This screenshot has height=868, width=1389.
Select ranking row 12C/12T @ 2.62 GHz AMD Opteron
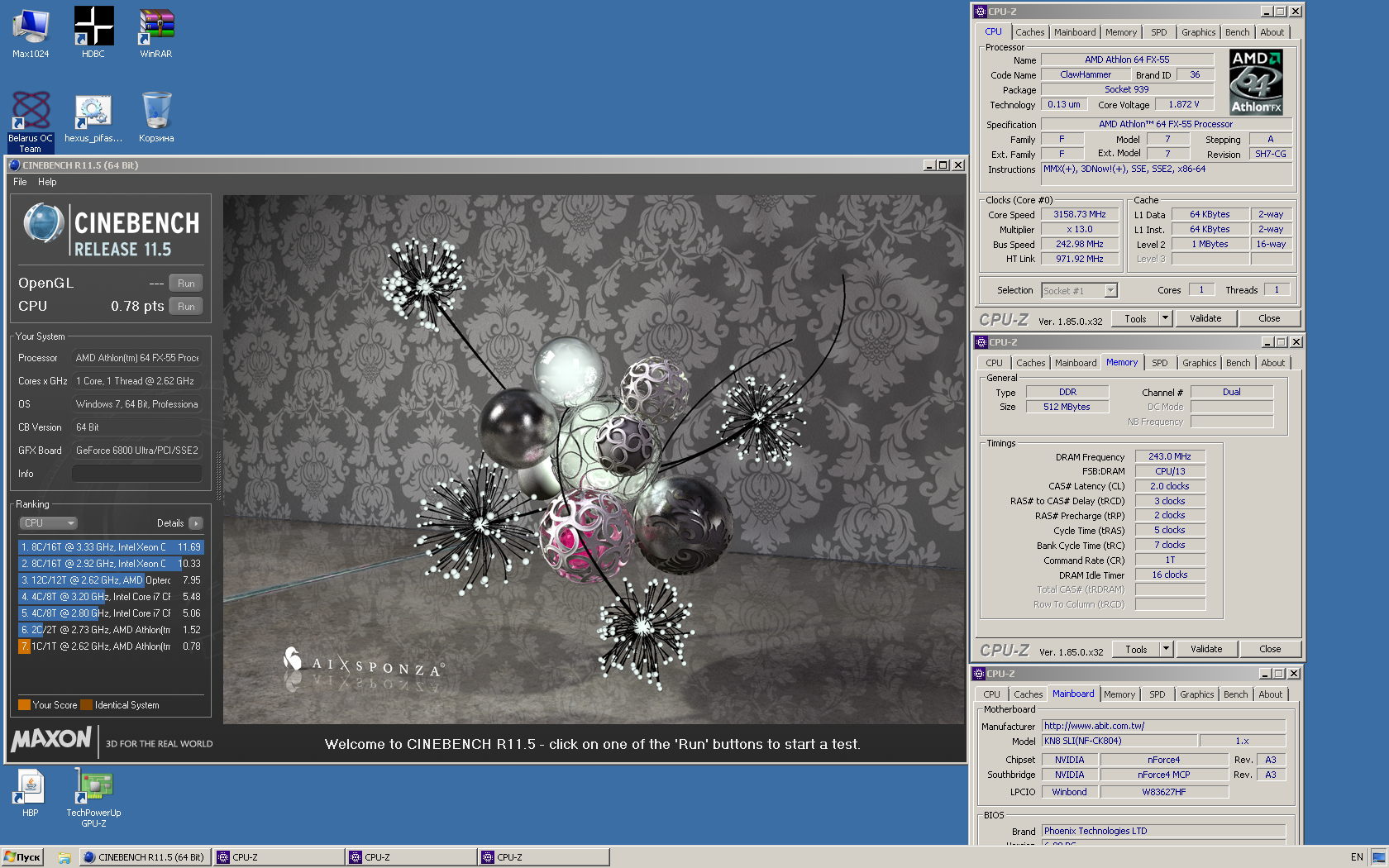[x=110, y=580]
